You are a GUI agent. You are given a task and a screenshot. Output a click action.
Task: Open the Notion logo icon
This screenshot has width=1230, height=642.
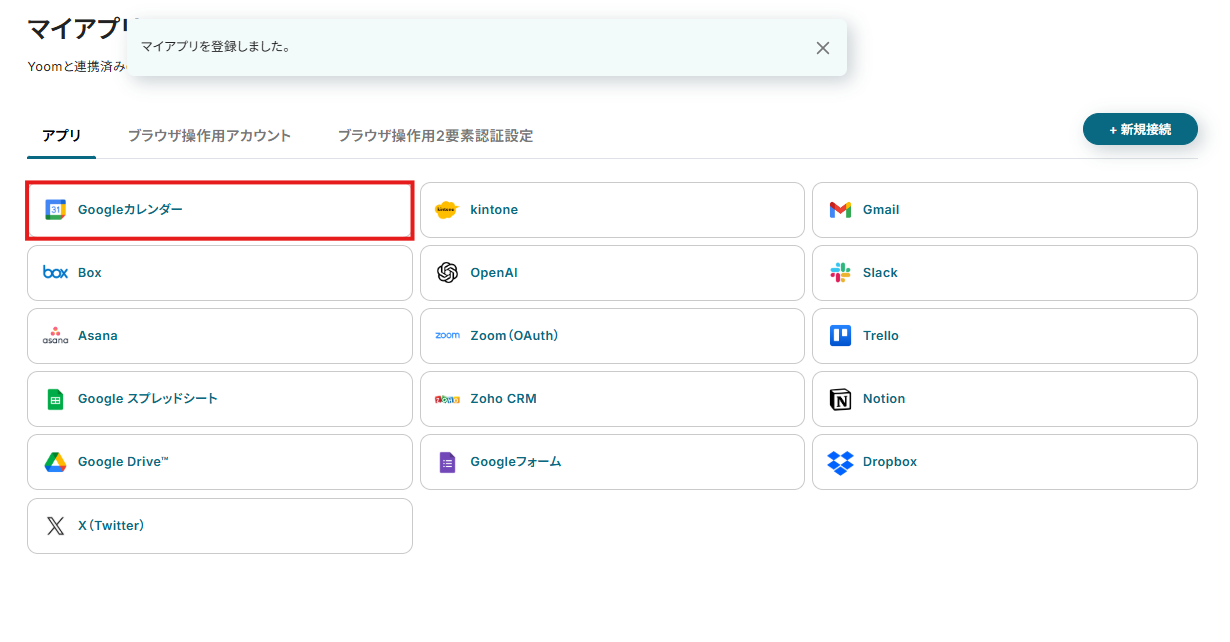pos(840,399)
